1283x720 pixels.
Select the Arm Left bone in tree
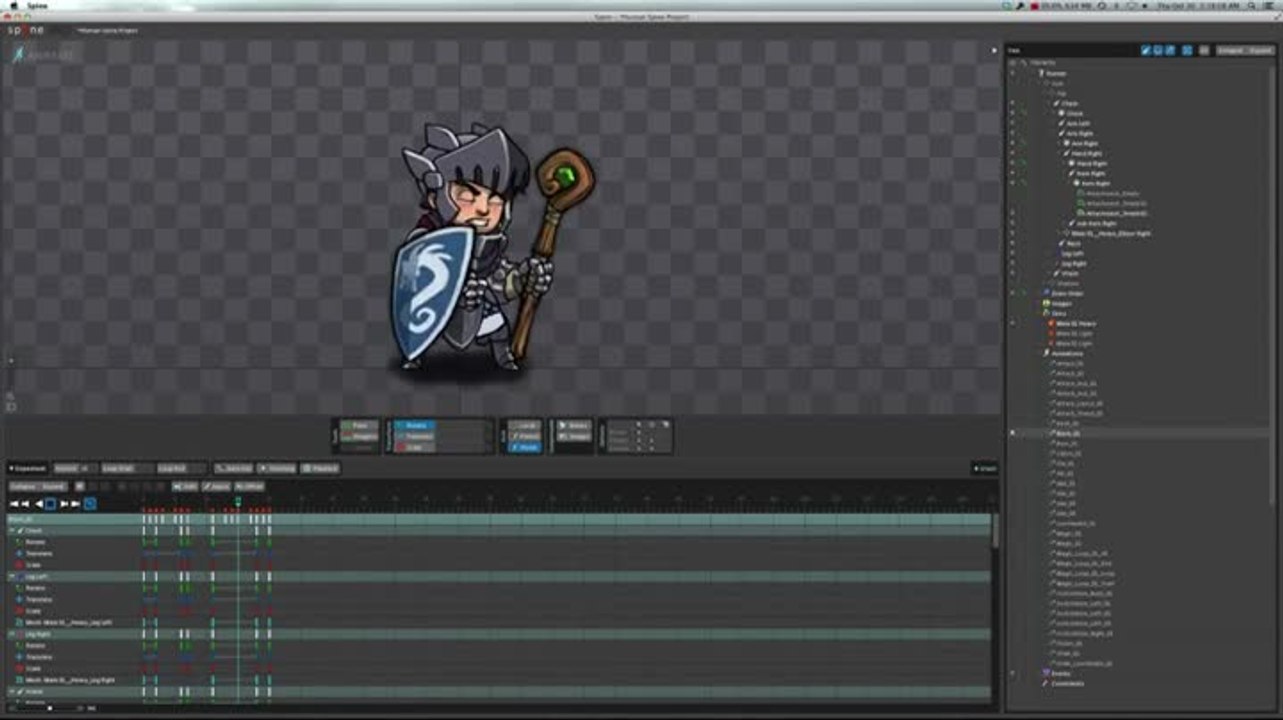tap(1078, 123)
